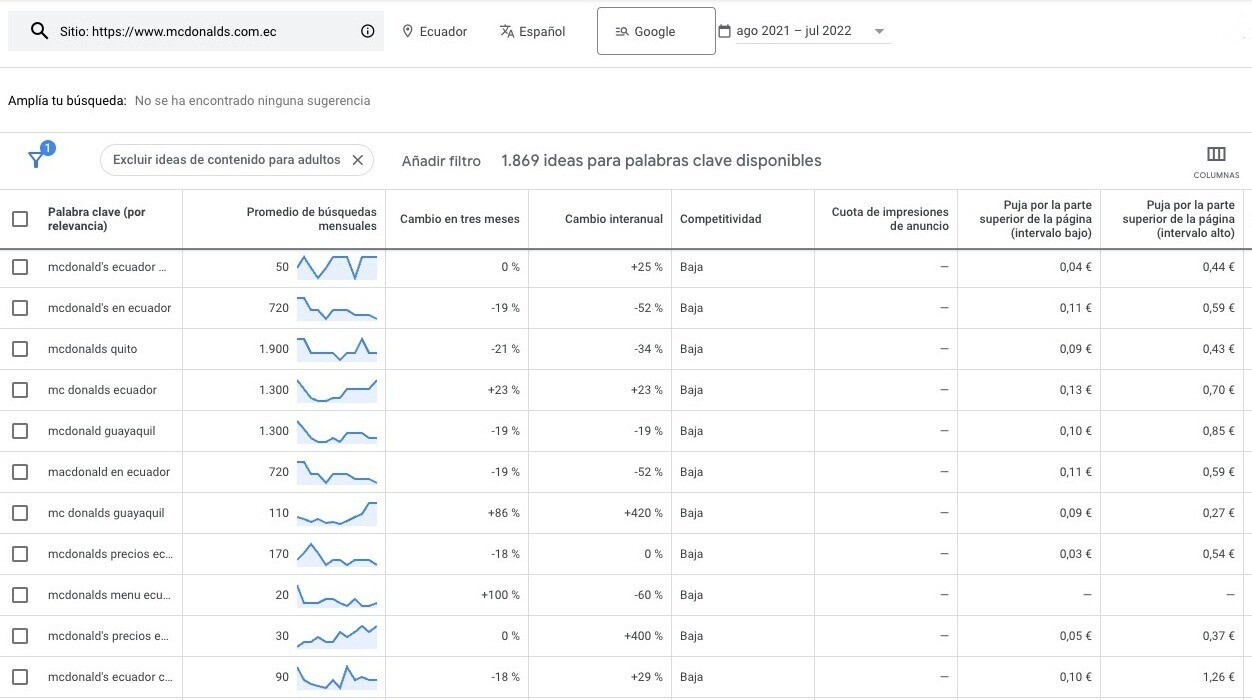Click the keyword macdonald en ecuador
This screenshot has height=700, width=1252.
(109, 472)
